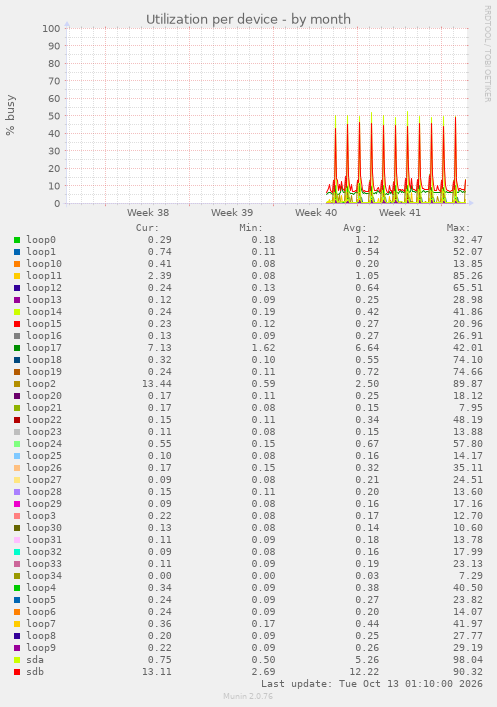The height and width of the screenshot is (707, 497).
Task: Click the 'loop13' device label
Action: 44,300
